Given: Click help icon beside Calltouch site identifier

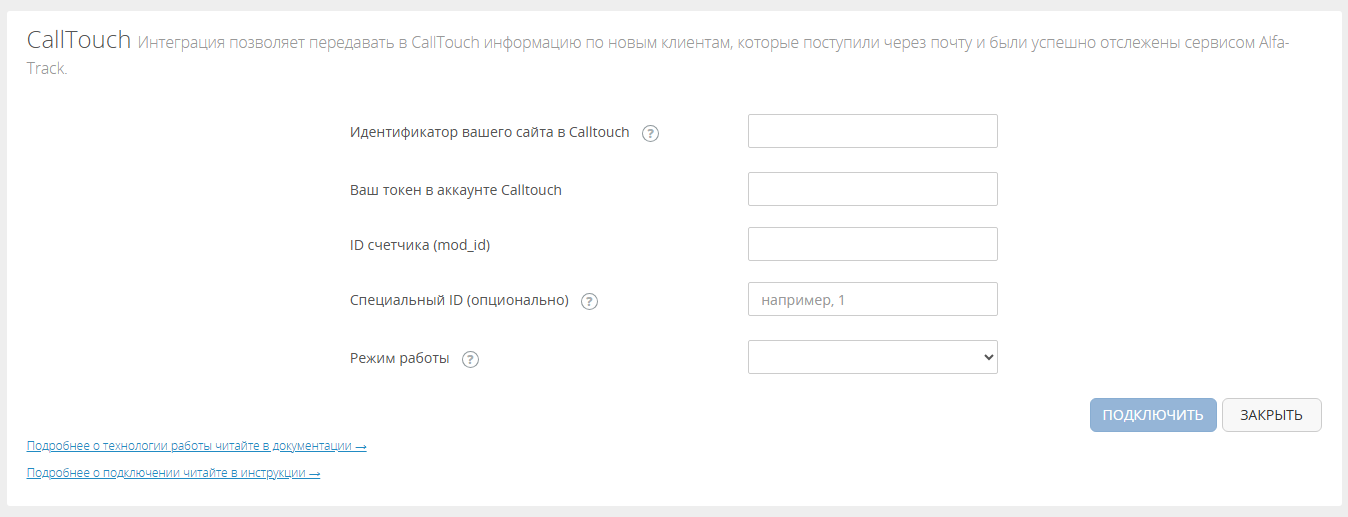Looking at the screenshot, I should point(650,133).
